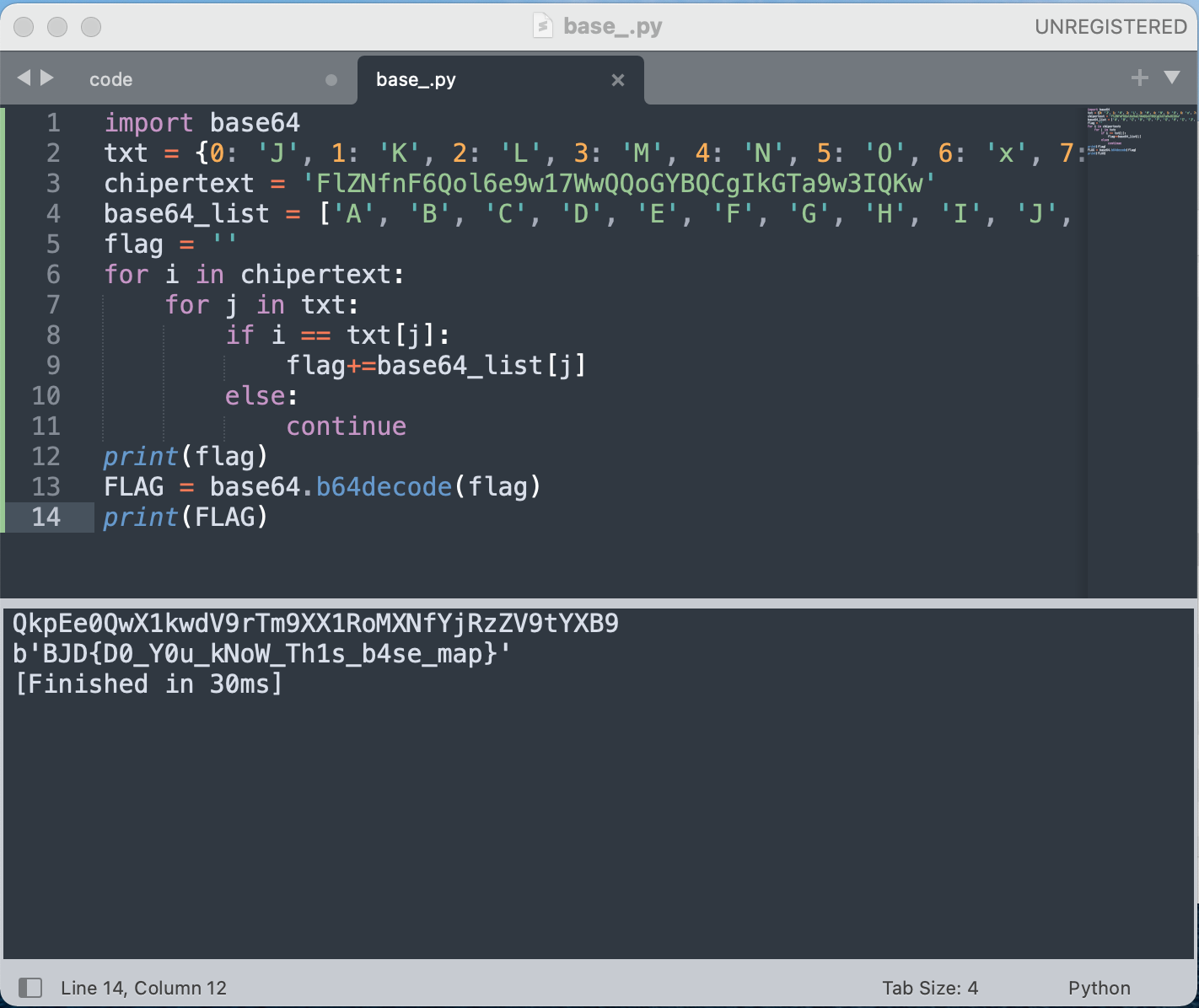1199x1008 pixels.
Task: Click Line 14, Column 12 status text
Action: tap(143, 988)
